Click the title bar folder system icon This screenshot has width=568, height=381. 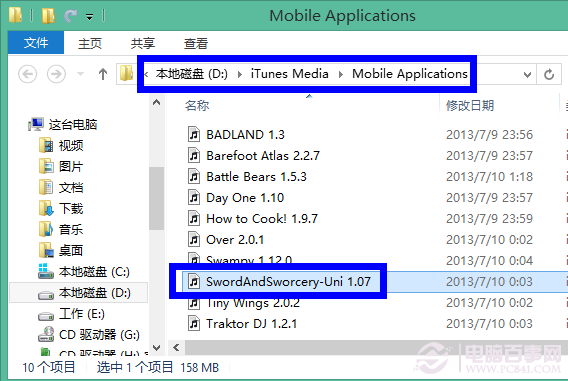16,15
